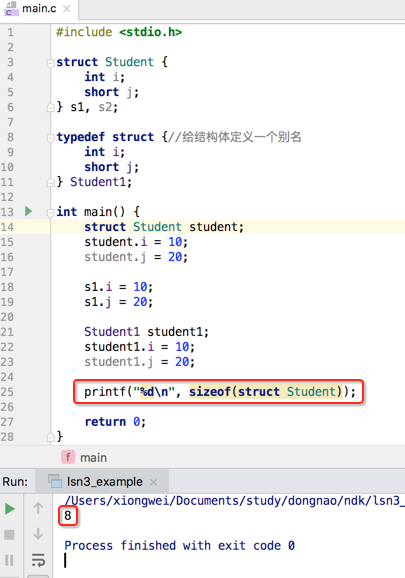Collapse fold marker at Student1 closing brace
Image resolution: width=405 pixels, height=578 pixels.
(x=50, y=182)
